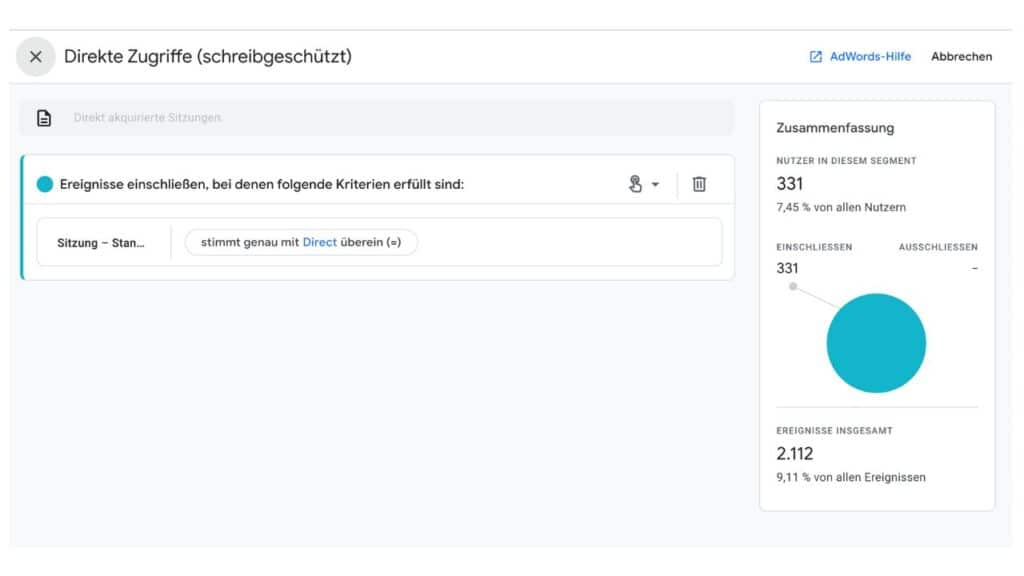The height and width of the screenshot is (576, 1024).
Task: Switch to the AUSSCHLIESSEN tab
Action: (938, 246)
